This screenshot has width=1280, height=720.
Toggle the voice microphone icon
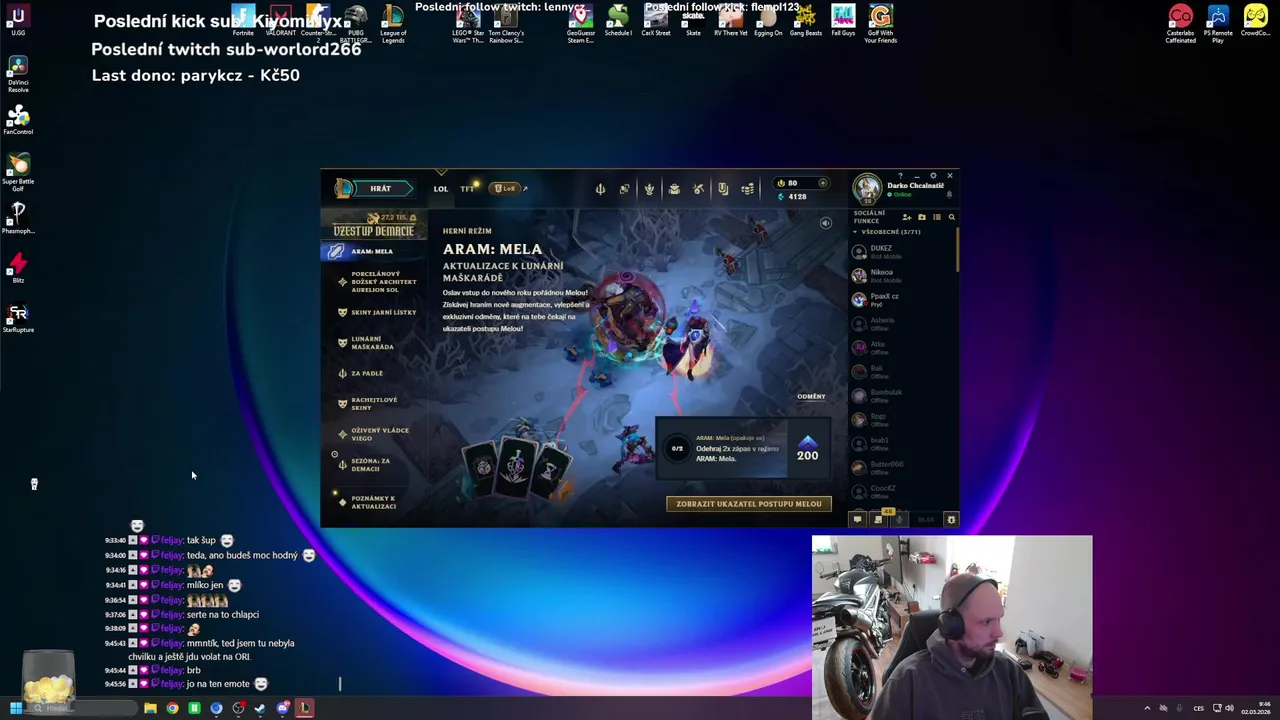[900, 519]
